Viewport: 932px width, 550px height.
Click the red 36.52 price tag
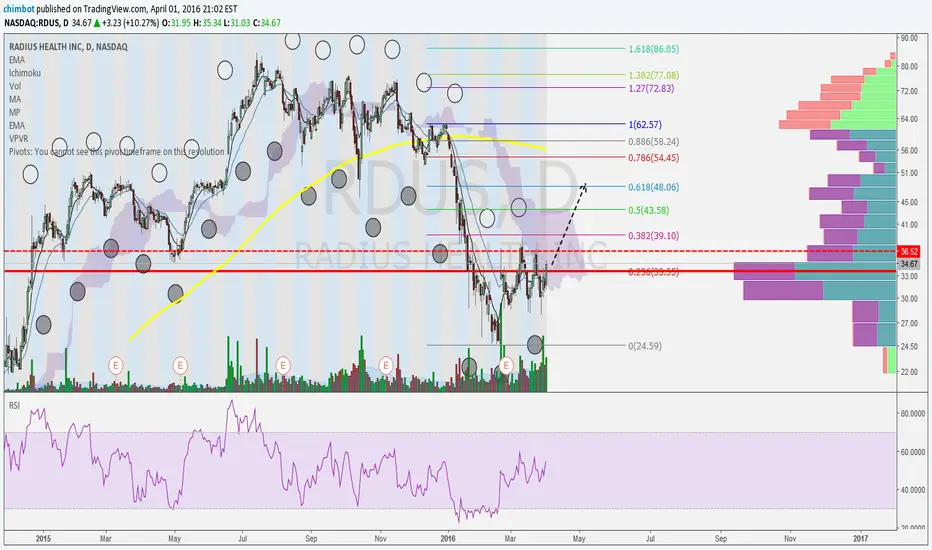909,252
